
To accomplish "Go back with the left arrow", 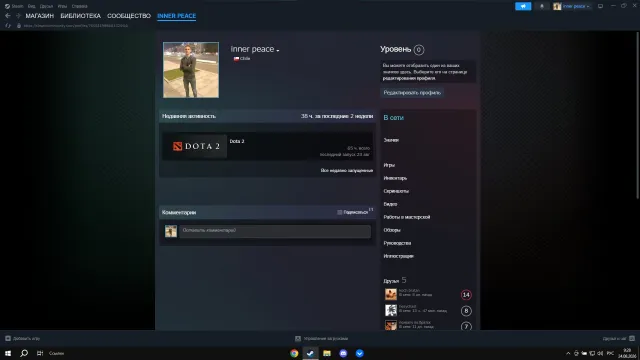I will click(8, 16).
